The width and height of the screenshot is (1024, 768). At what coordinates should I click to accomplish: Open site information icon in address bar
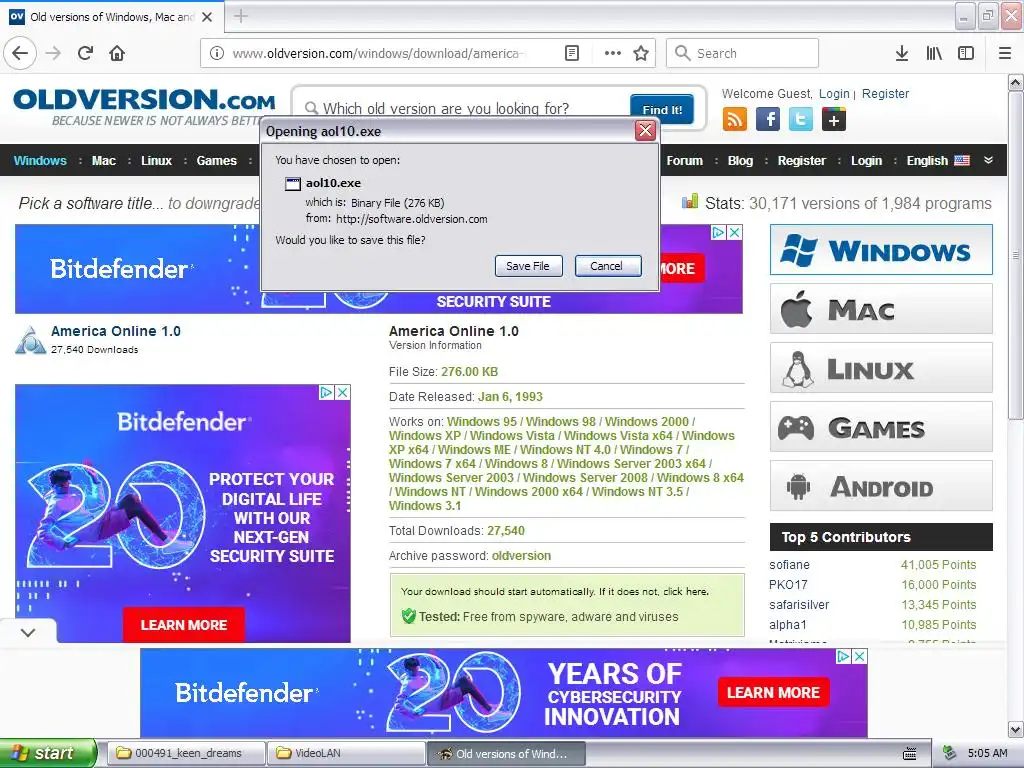click(217, 53)
